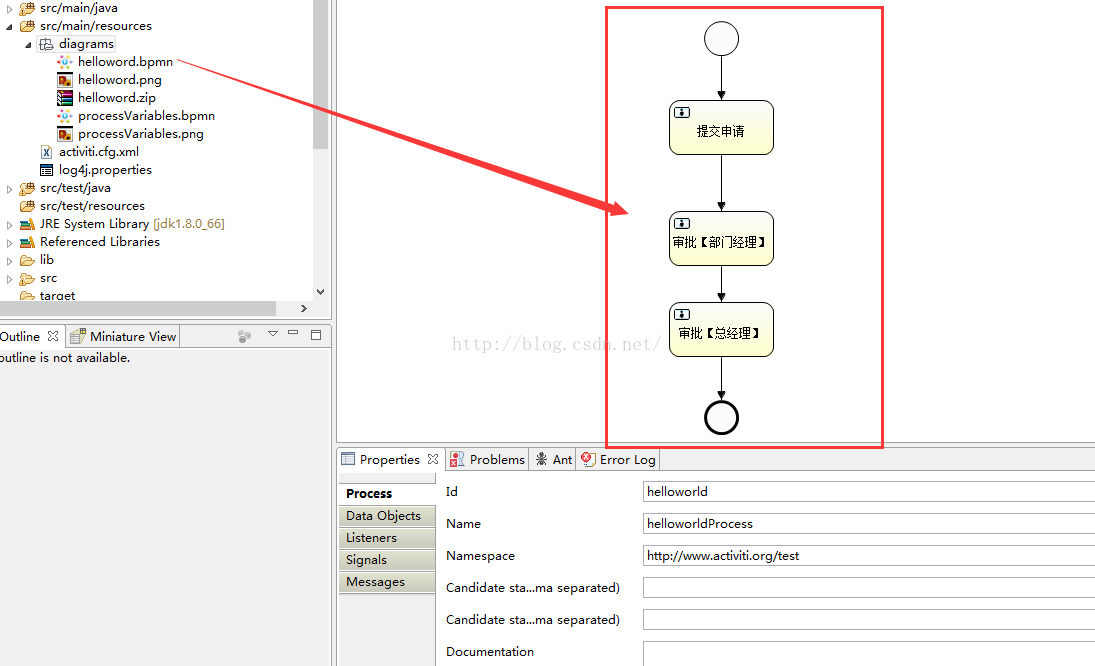The image size is (1095, 666).
Task: Open the Signals section
Action: [387, 560]
